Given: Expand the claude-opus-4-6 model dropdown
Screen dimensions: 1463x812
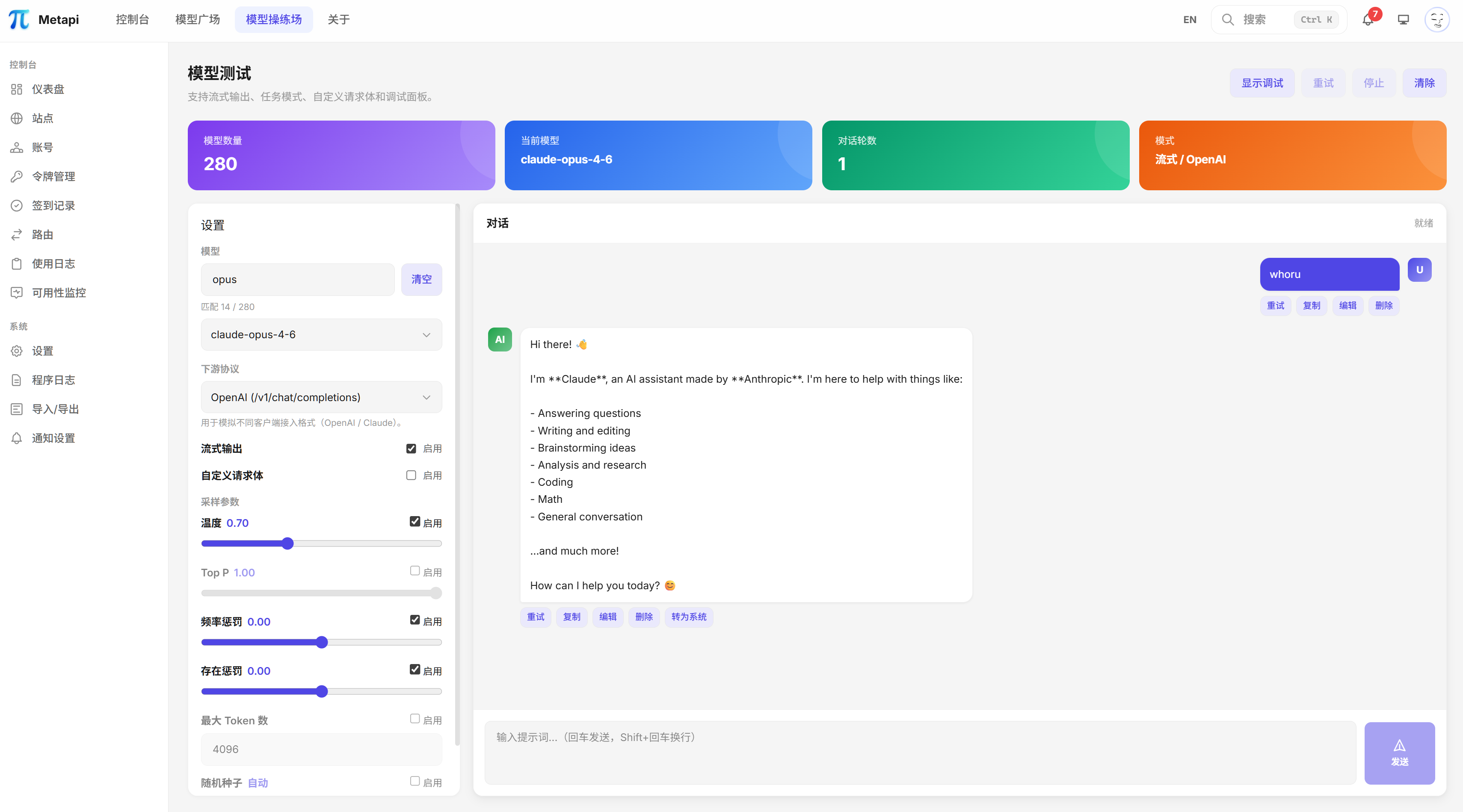Looking at the screenshot, I should coord(321,334).
